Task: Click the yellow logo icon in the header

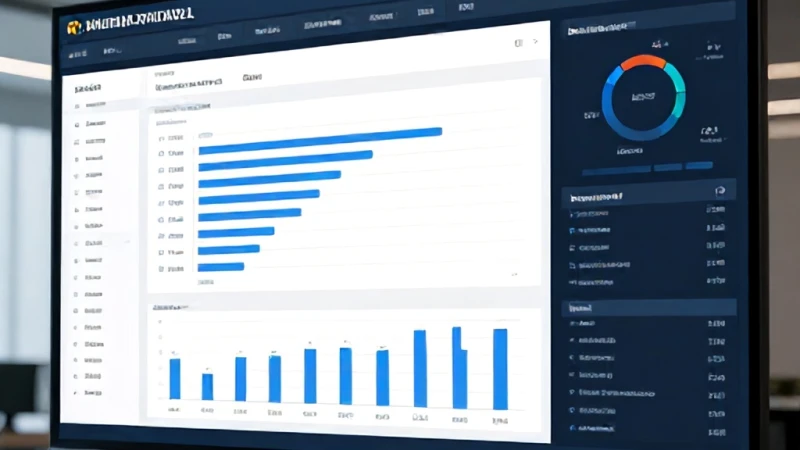Action: (x=74, y=28)
